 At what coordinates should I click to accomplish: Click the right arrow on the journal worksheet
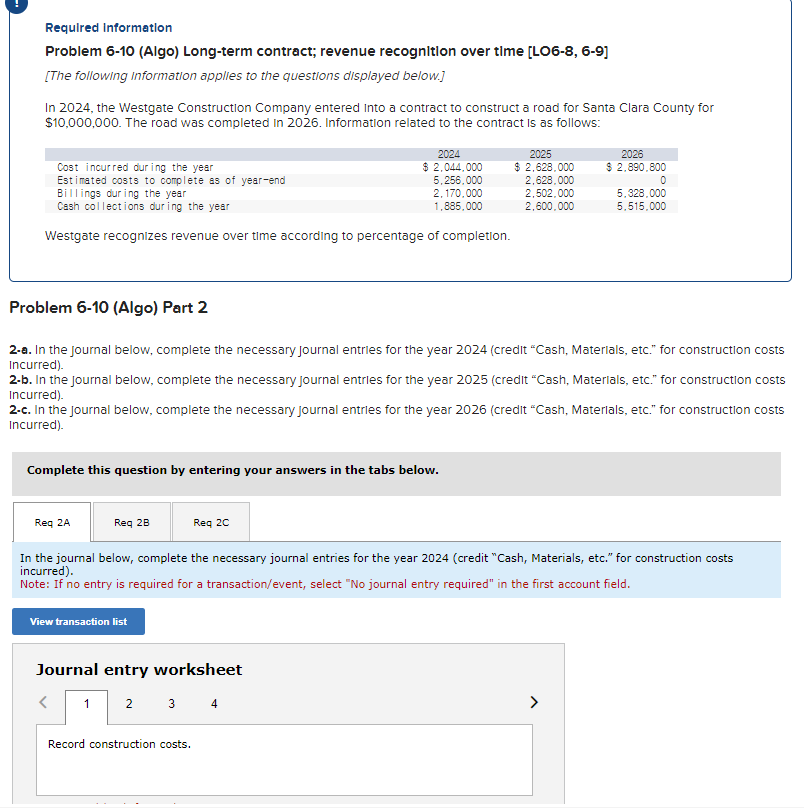point(534,703)
